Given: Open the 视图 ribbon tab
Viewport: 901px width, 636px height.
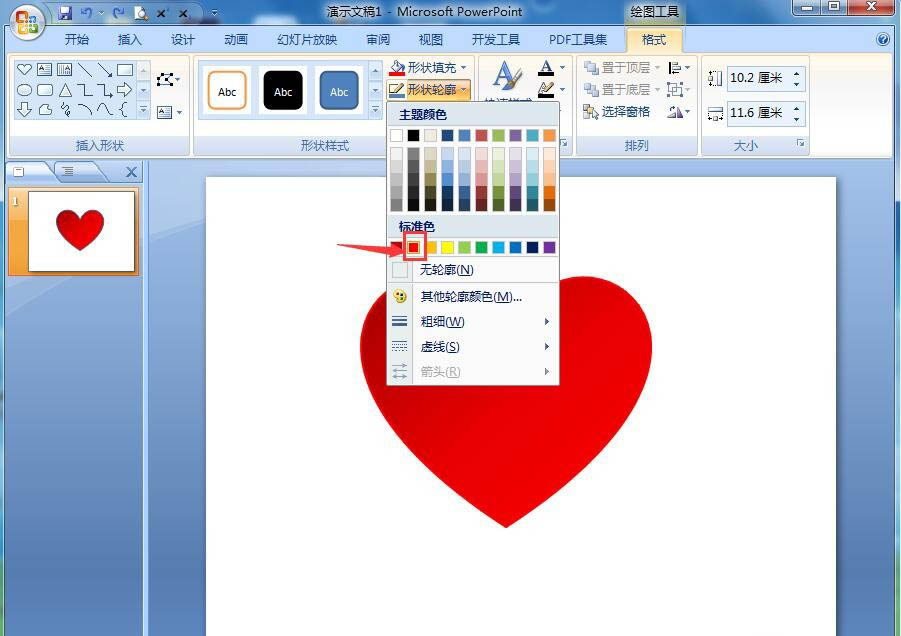Looking at the screenshot, I should tap(431, 40).
